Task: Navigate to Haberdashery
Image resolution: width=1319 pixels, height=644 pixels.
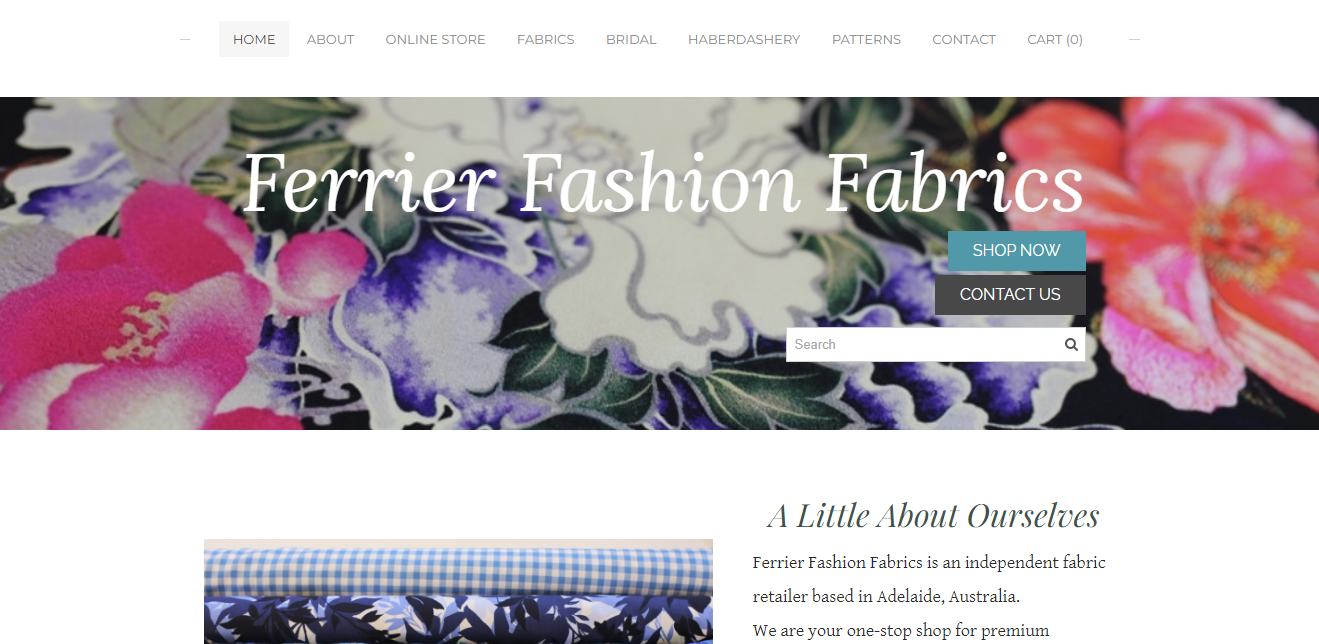Action: [x=744, y=39]
